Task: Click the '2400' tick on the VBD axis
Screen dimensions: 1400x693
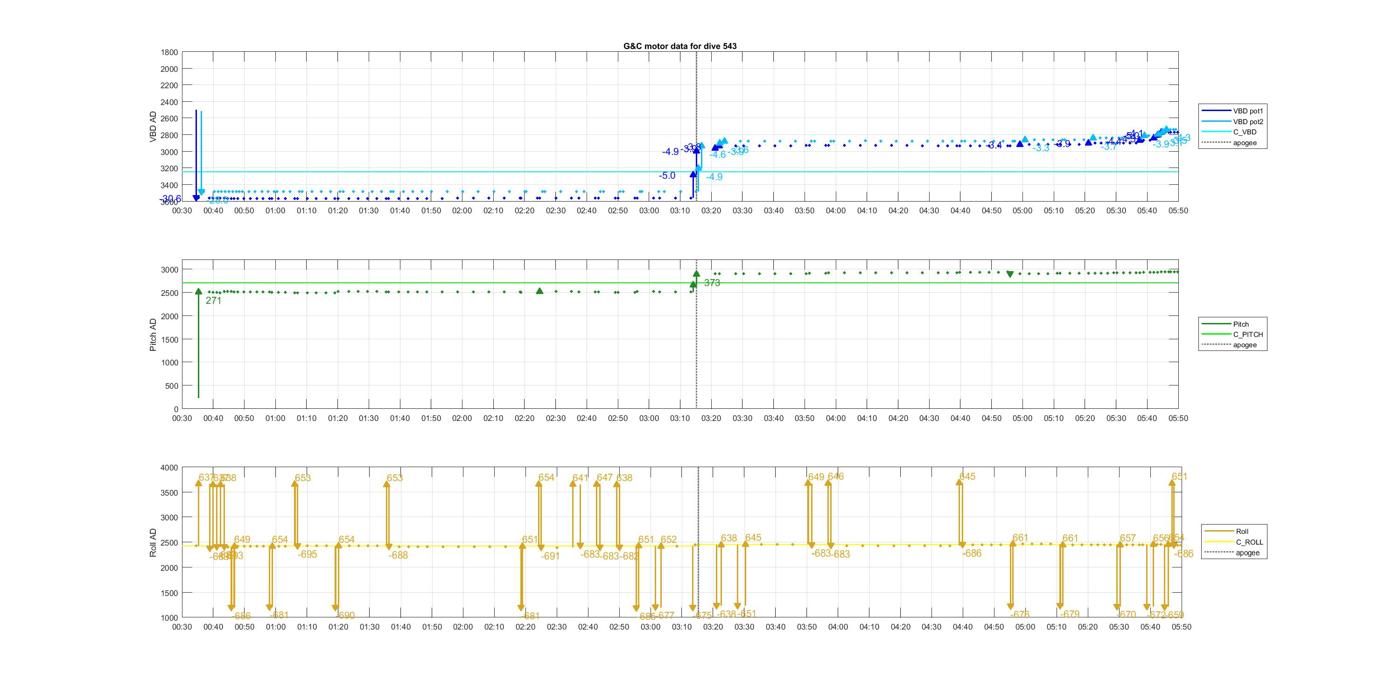Action: tap(169, 102)
